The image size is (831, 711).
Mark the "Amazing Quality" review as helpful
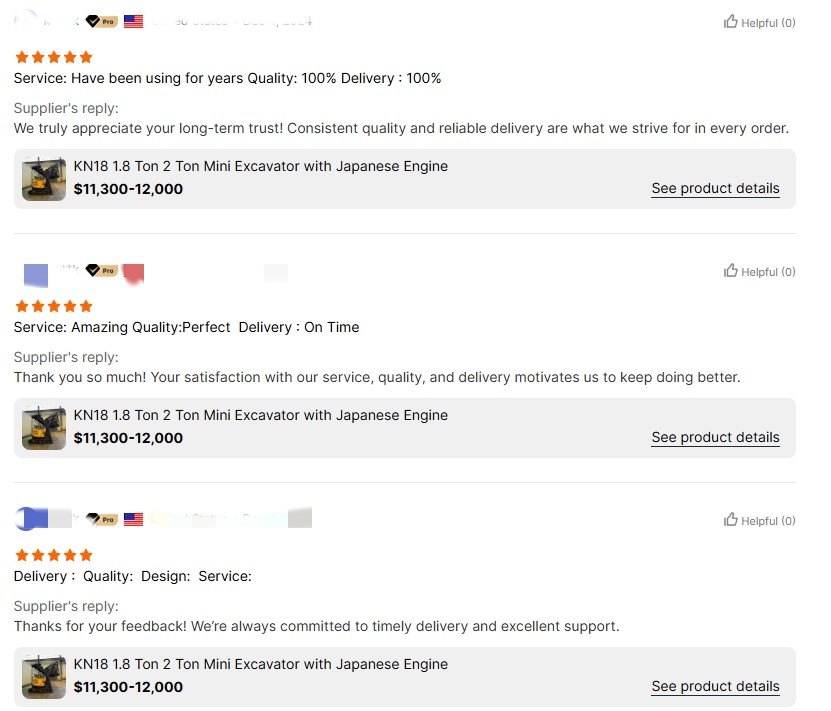tap(731, 271)
